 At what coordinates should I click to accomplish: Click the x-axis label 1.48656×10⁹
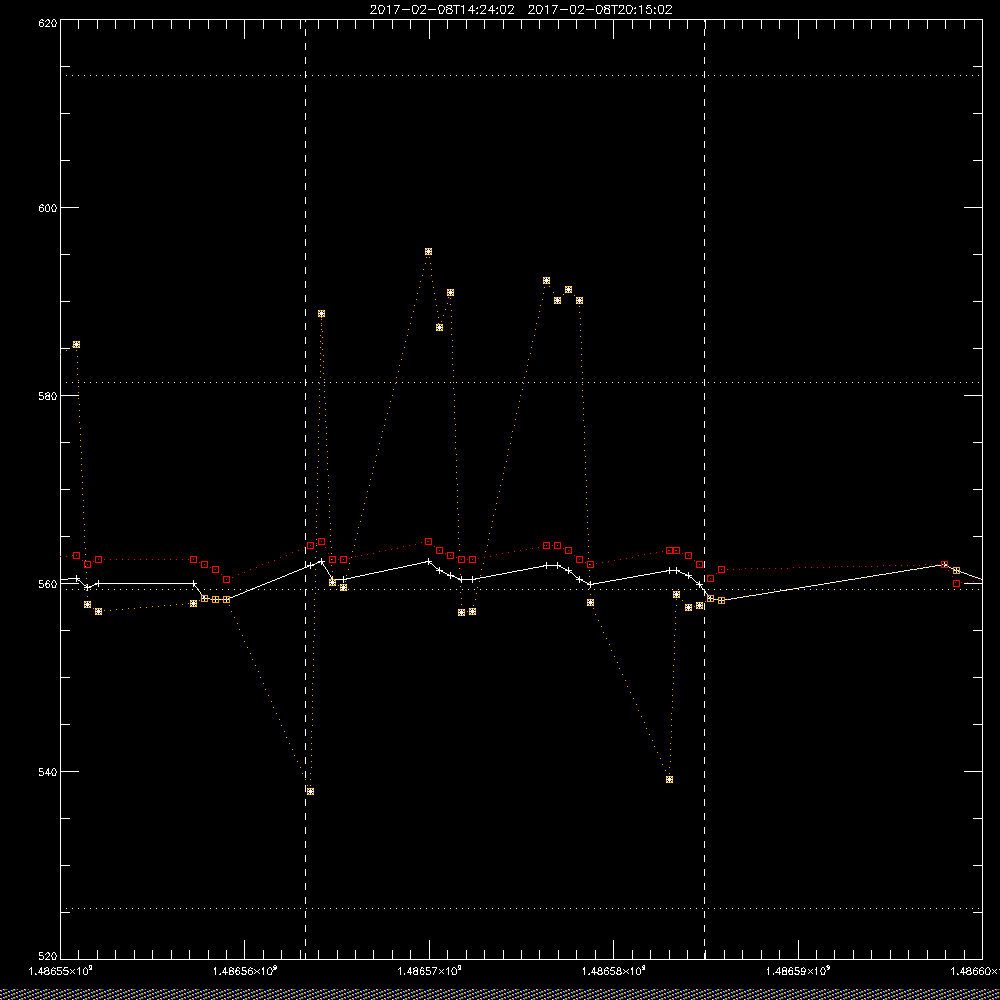coord(245,971)
